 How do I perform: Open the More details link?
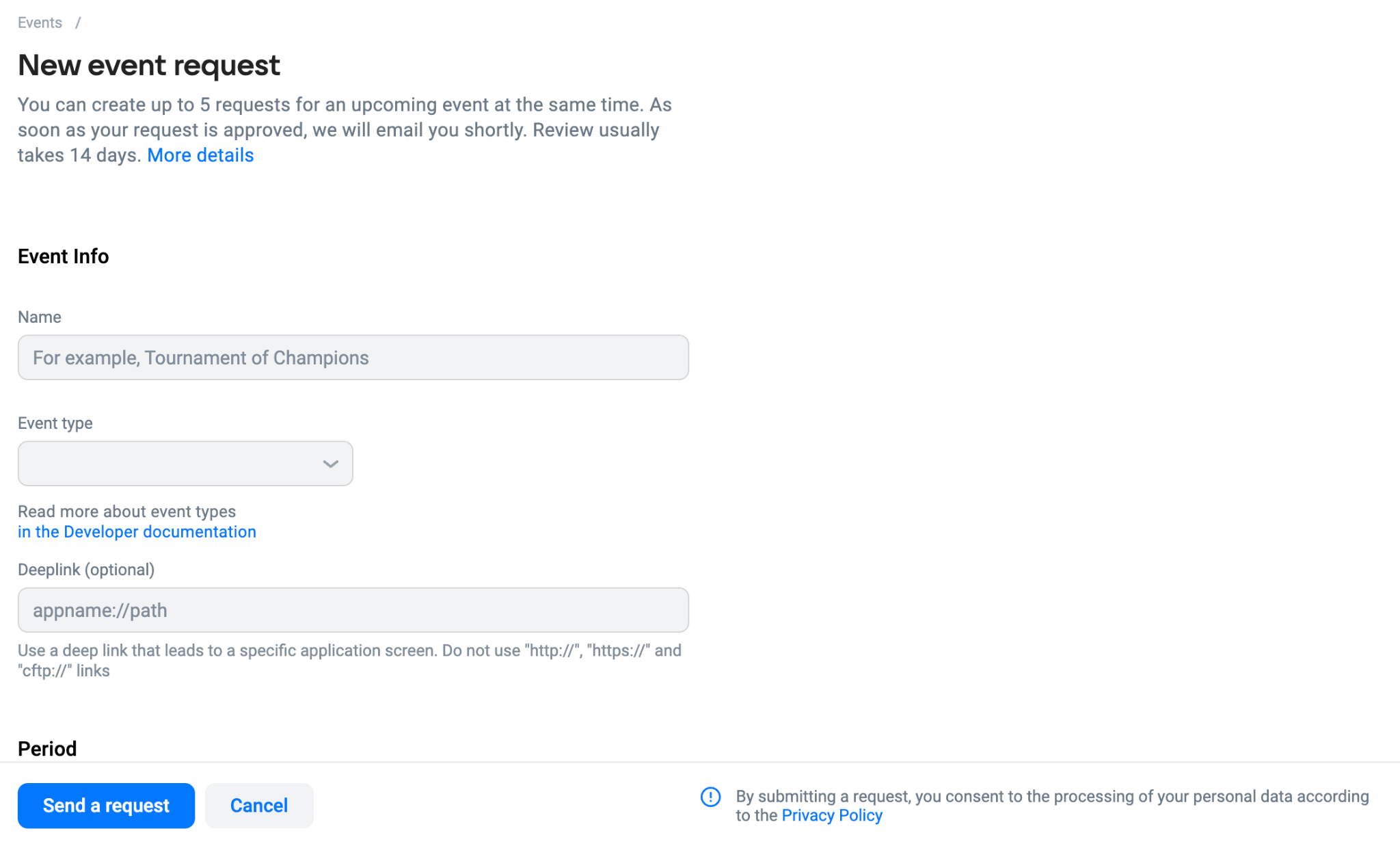[x=200, y=155]
